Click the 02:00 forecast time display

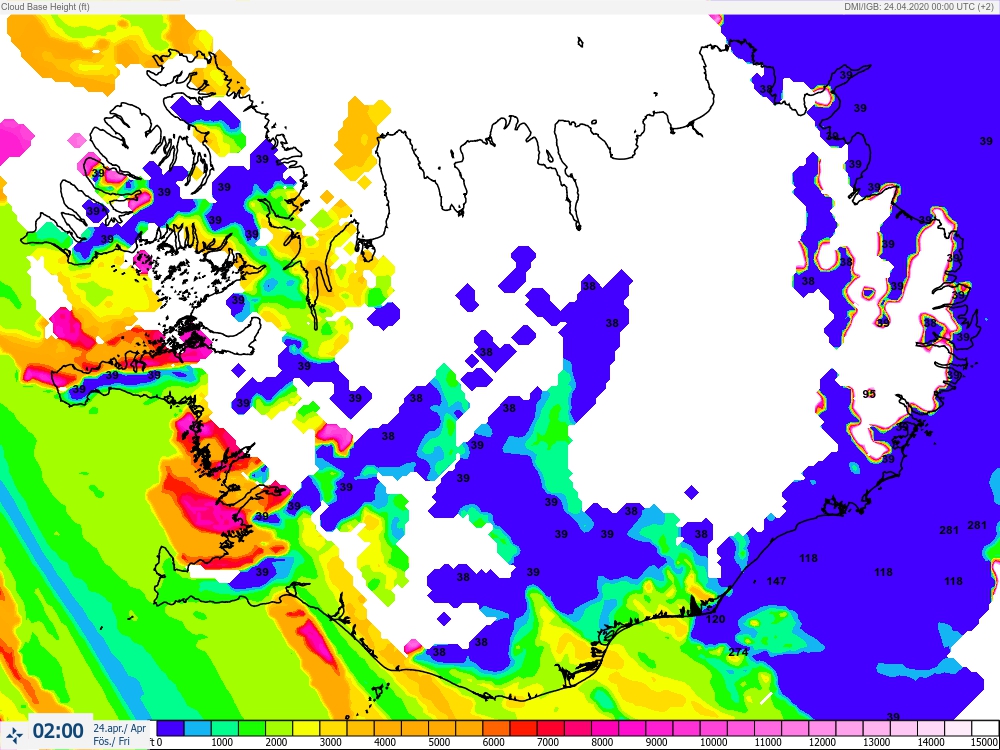click(x=58, y=731)
